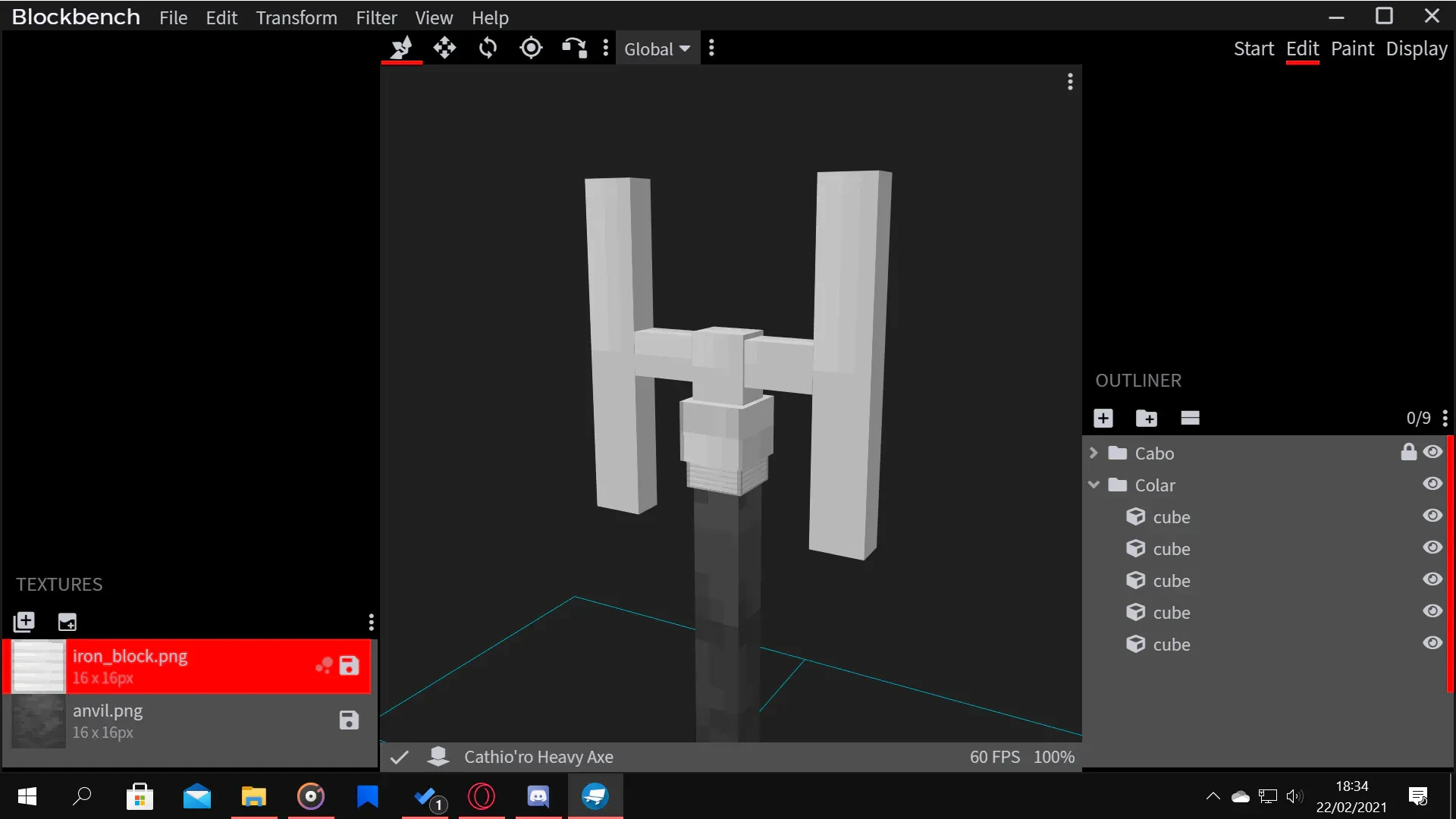Open the Outliner three-dot menu
1456x819 pixels.
pos(1445,418)
